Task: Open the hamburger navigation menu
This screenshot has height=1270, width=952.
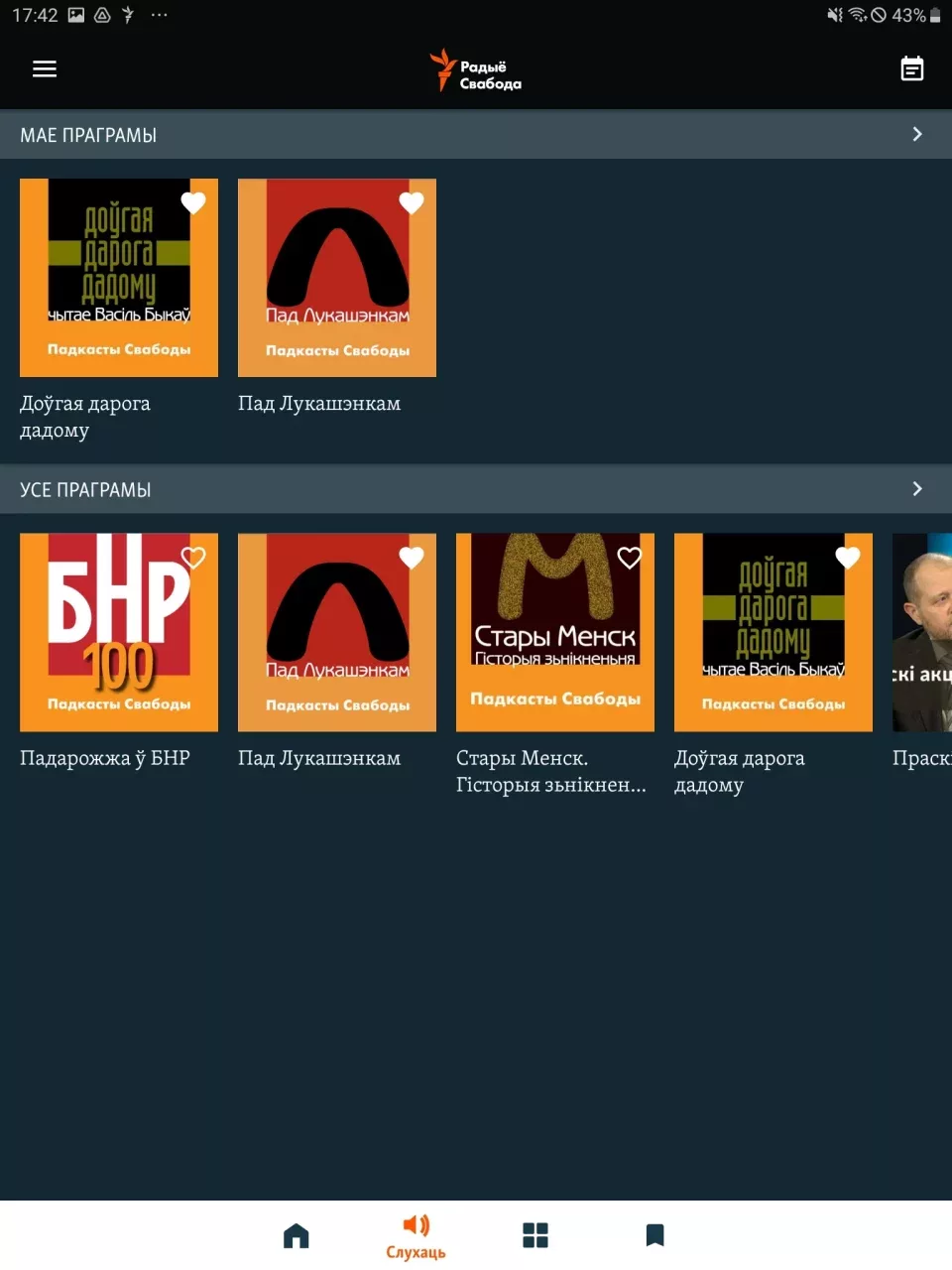Action: point(45,69)
